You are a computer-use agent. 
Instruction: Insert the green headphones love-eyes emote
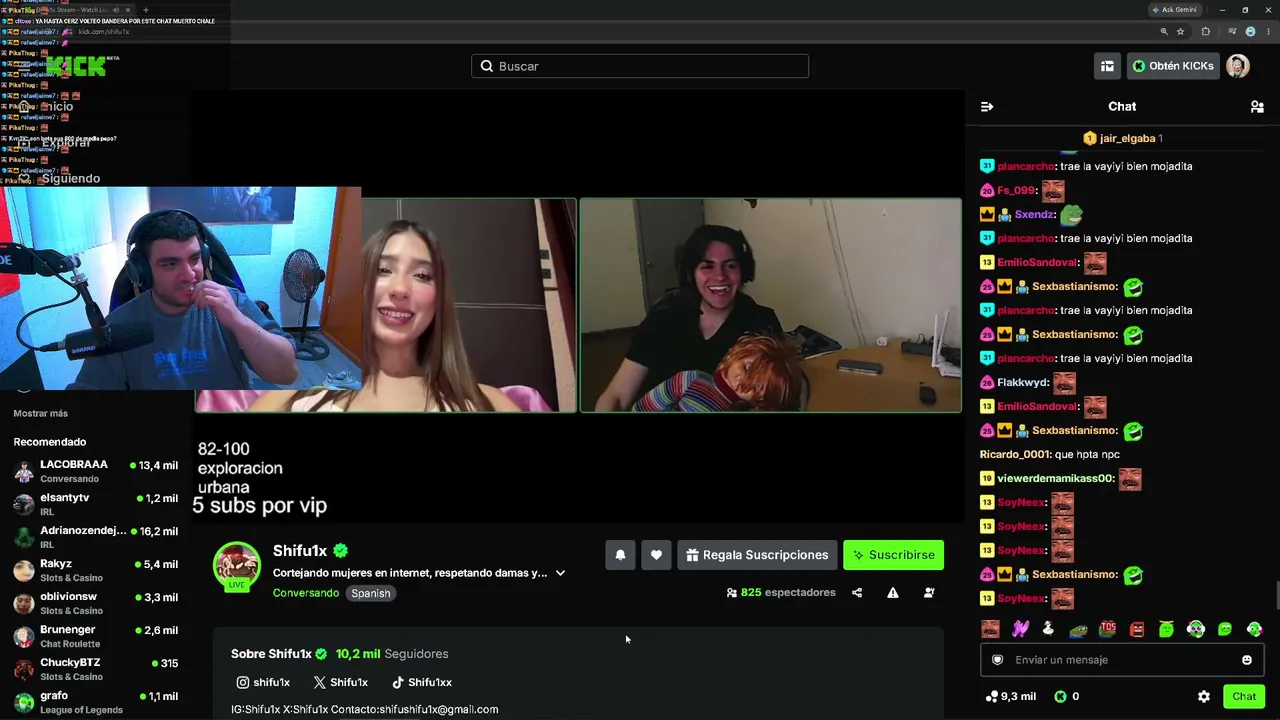click(1196, 629)
